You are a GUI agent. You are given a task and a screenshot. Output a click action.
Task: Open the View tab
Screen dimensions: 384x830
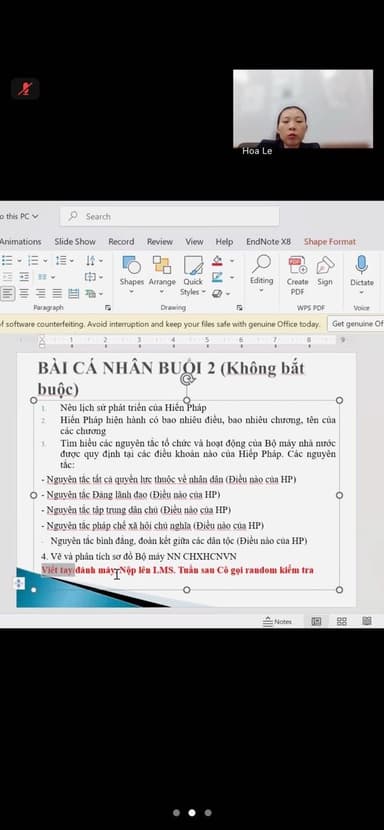194,241
